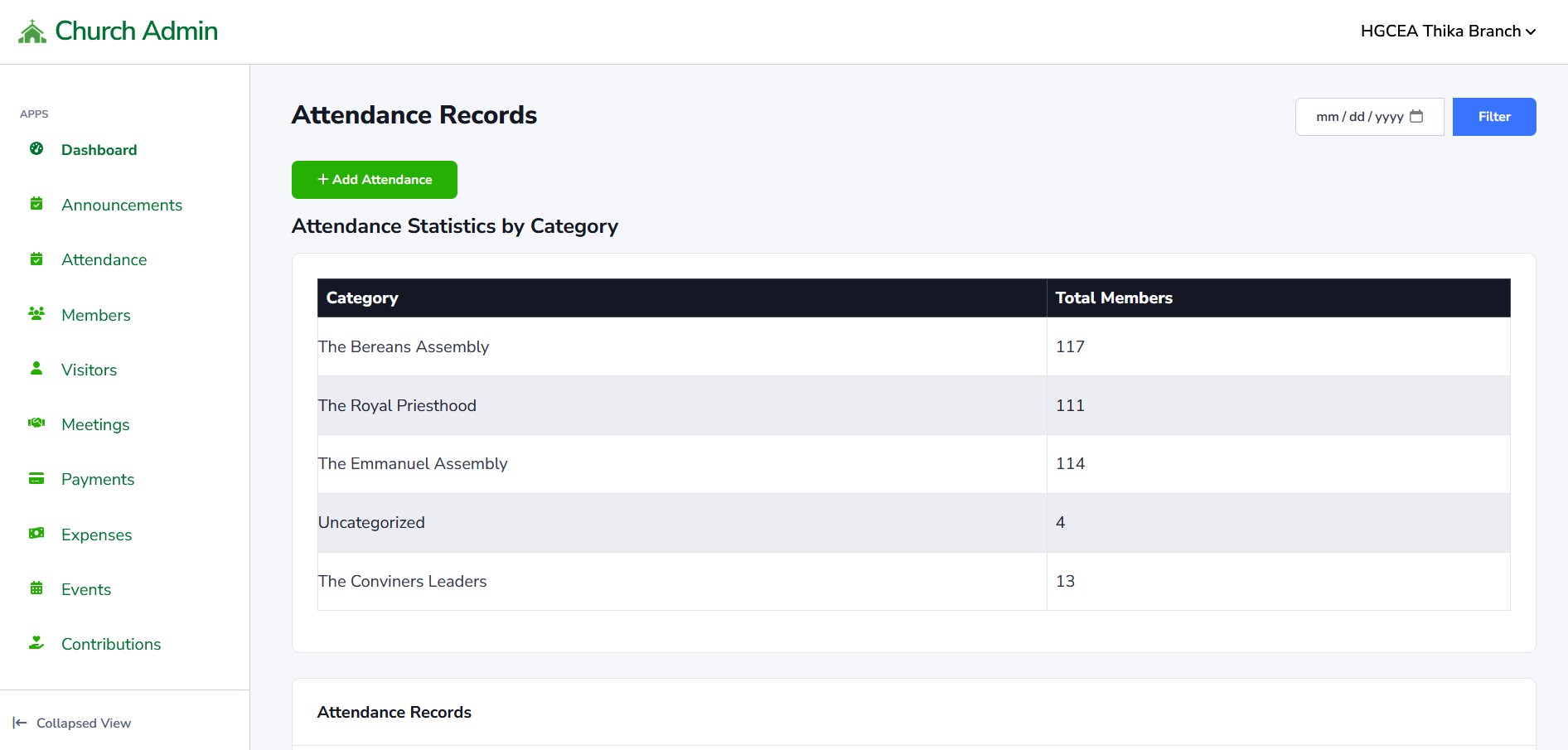Screen dimensions: 1568x750
Task: Click the Announcements calendar icon
Action: pos(36,204)
